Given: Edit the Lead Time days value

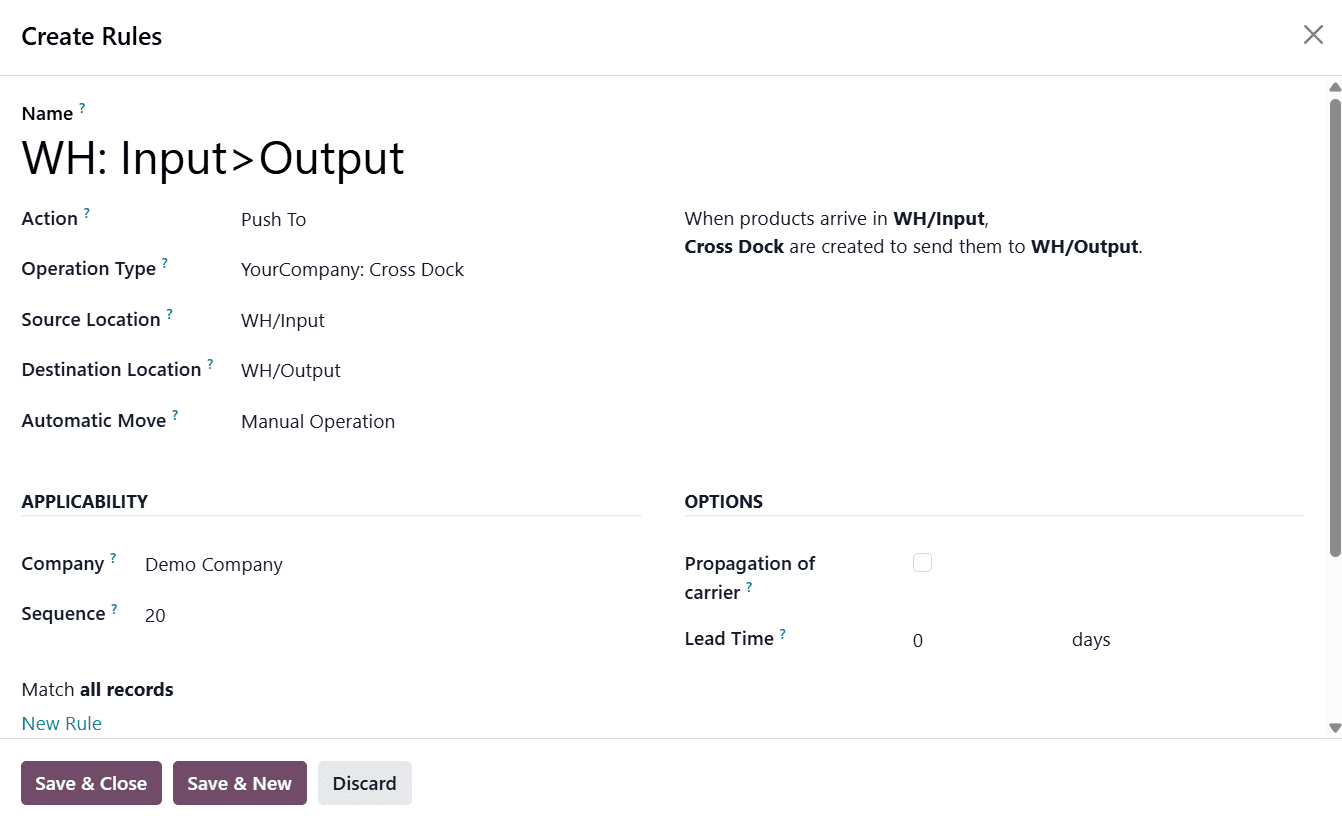Looking at the screenshot, I should (x=918, y=640).
